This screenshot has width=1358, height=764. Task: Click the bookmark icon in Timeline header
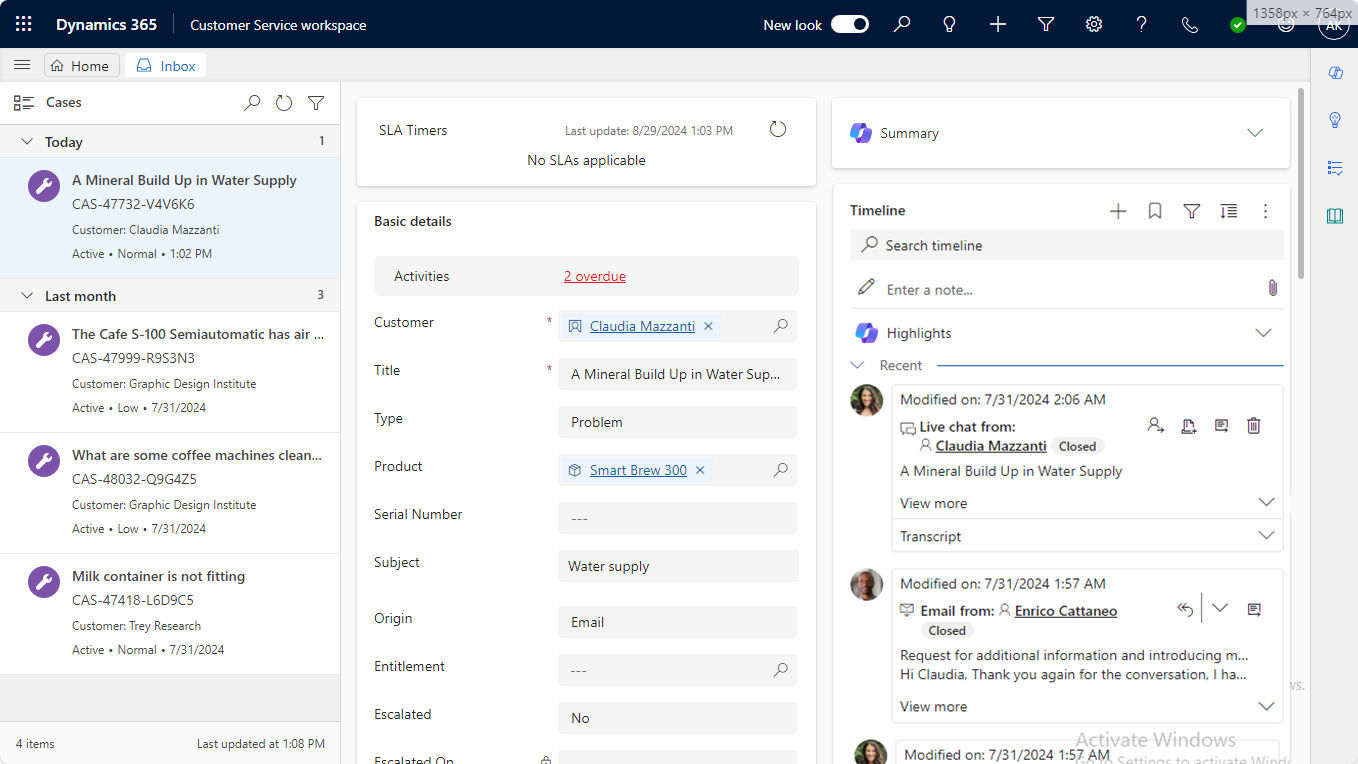1155,211
